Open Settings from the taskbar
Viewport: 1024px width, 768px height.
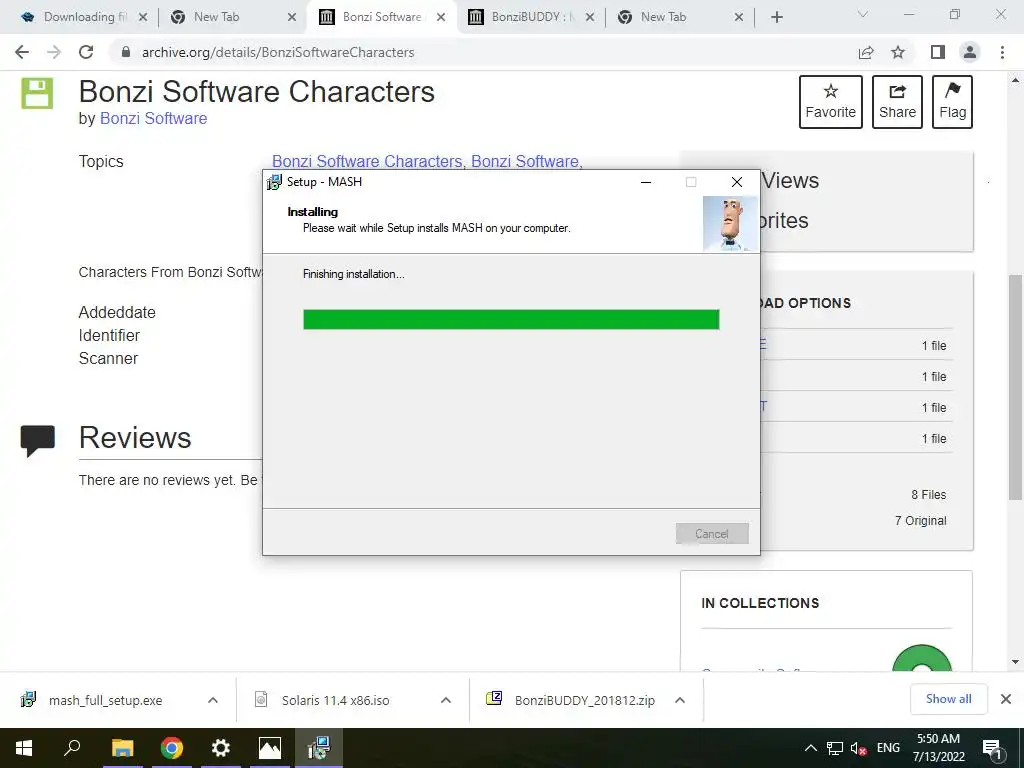pyautogui.click(x=221, y=748)
